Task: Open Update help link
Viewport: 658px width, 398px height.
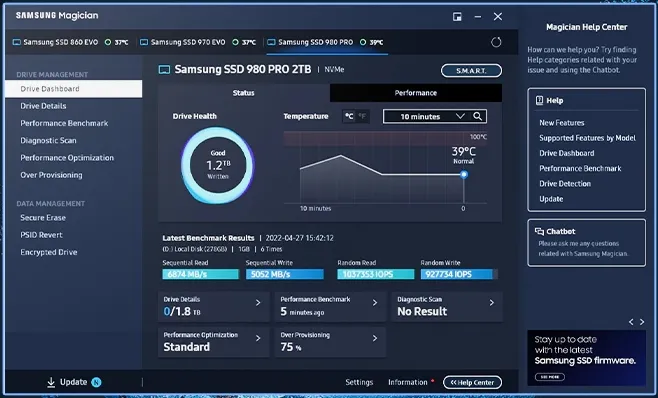Action: (551, 199)
